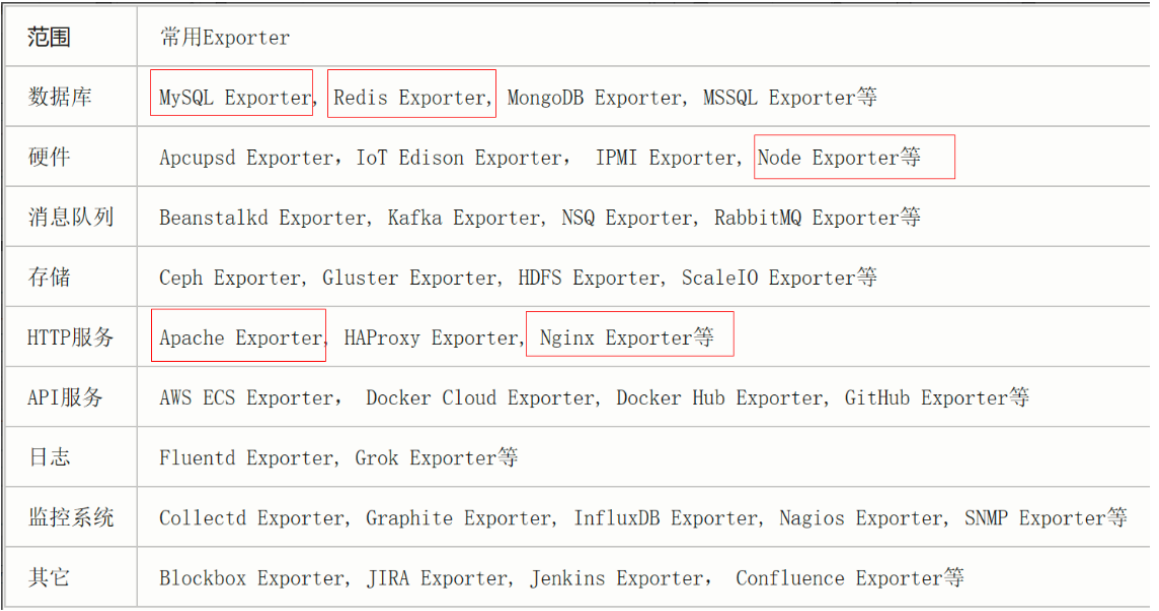Select the HTTP服务 row label

[71, 337]
